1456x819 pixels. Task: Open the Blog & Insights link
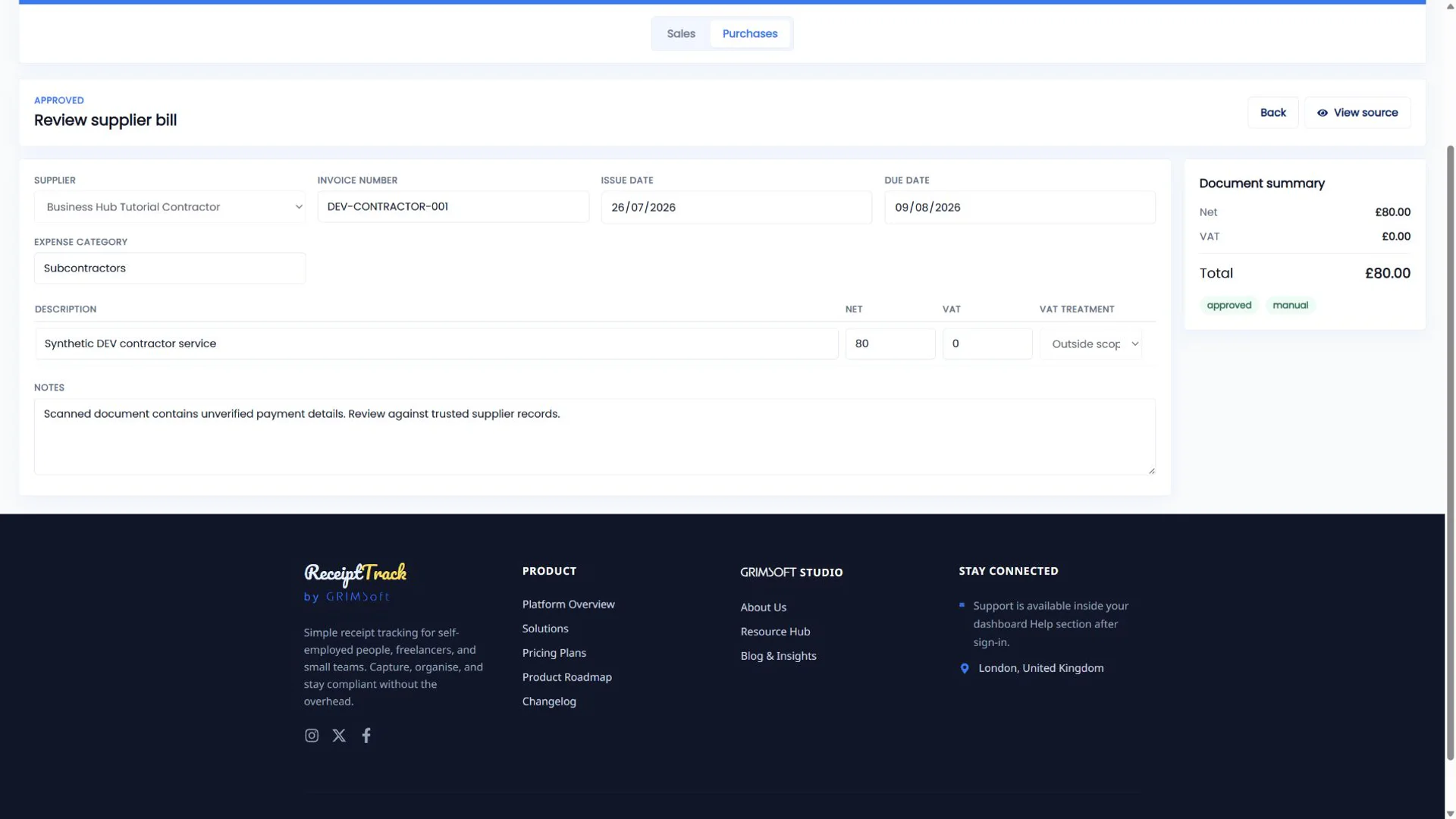(778, 656)
